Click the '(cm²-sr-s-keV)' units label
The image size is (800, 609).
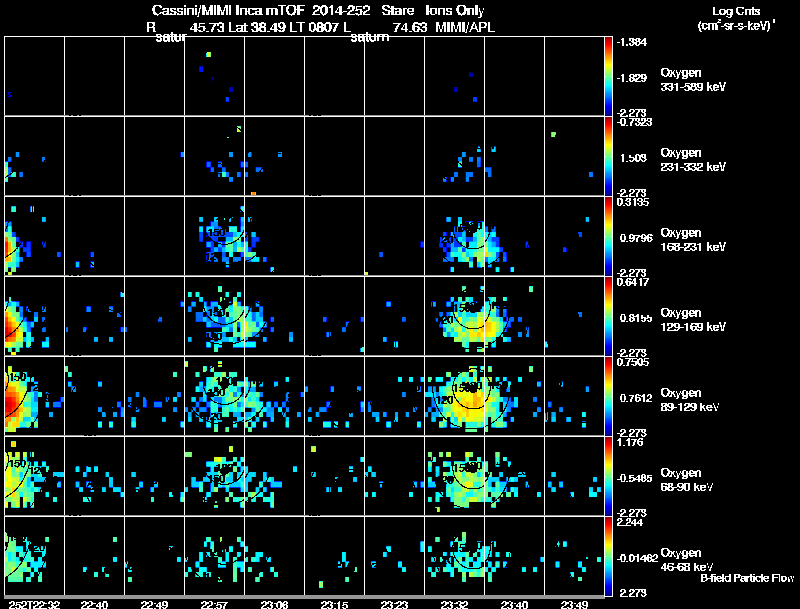tap(736, 26)
